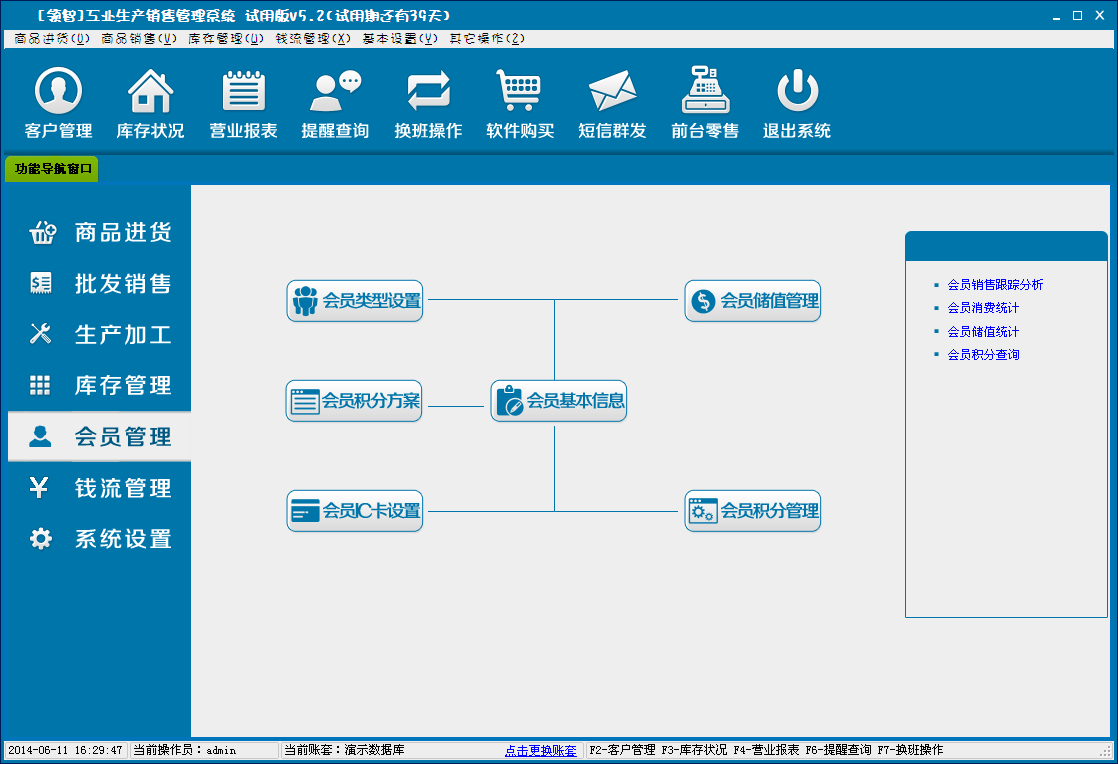Select 系统设置 in the left sidebar

[100, 539]
